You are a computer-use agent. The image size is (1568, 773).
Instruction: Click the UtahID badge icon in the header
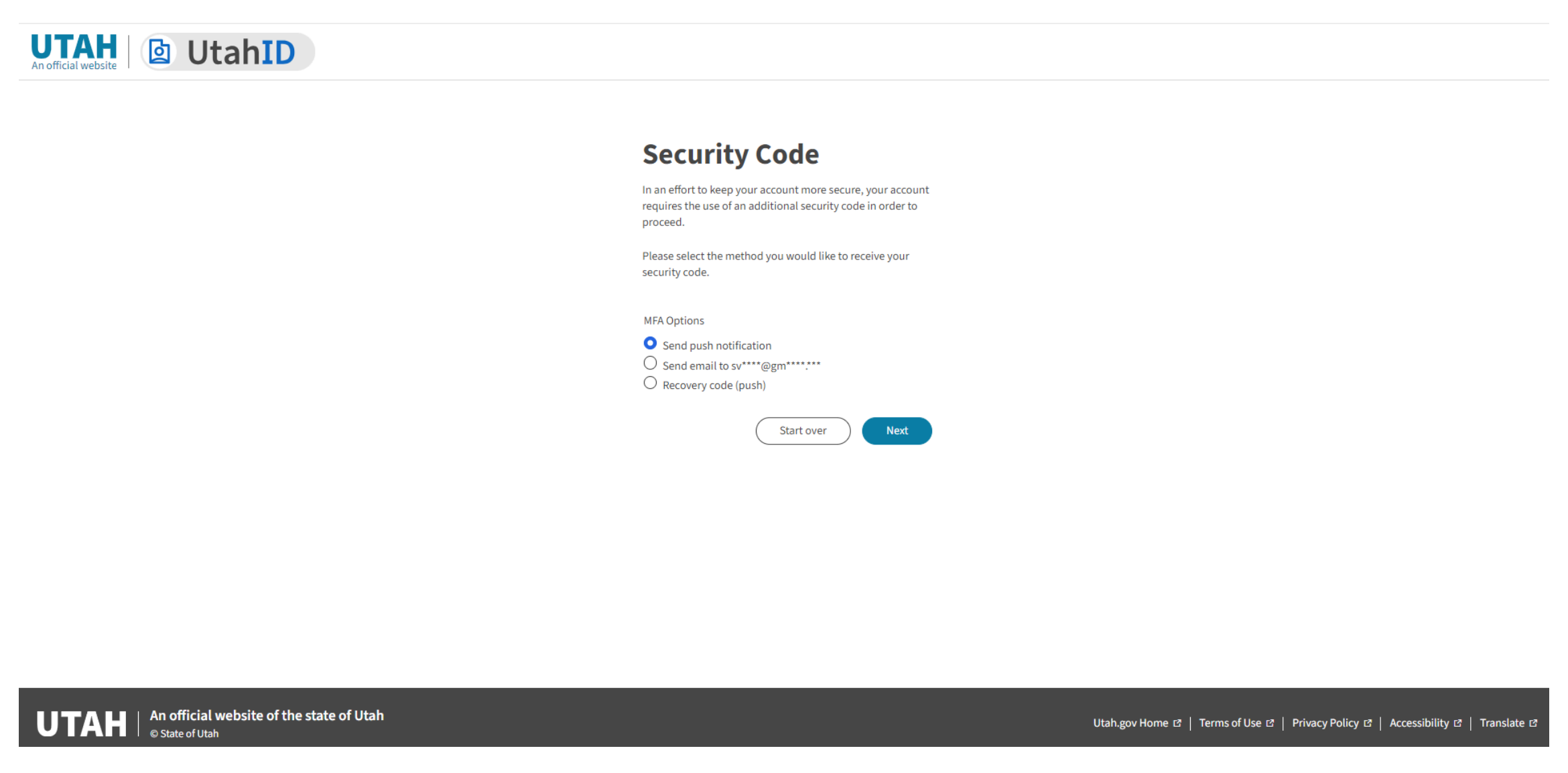(159, 51)
